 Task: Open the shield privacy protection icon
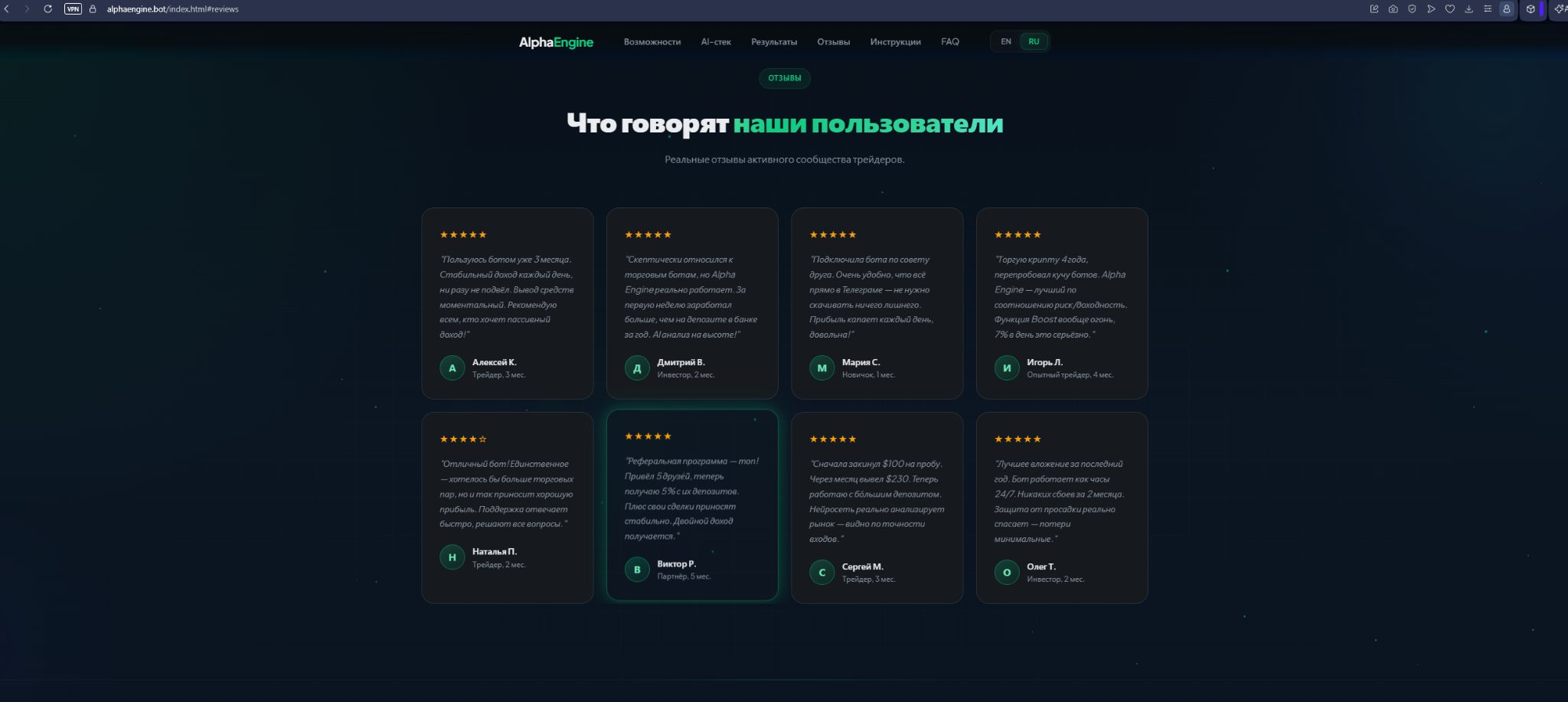pyautogui.click(x=1412, y=9)
